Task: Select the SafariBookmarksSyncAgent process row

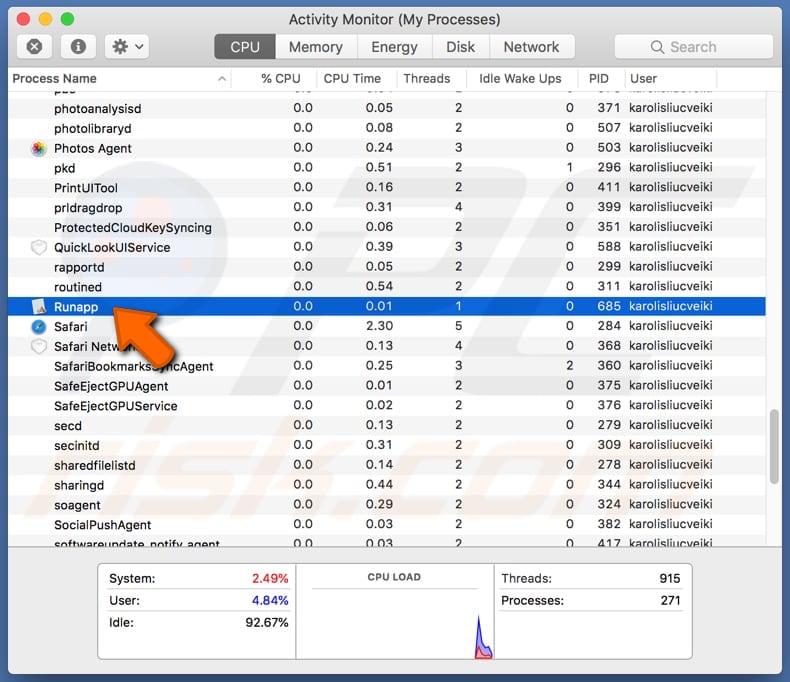Action: point(387,366)
